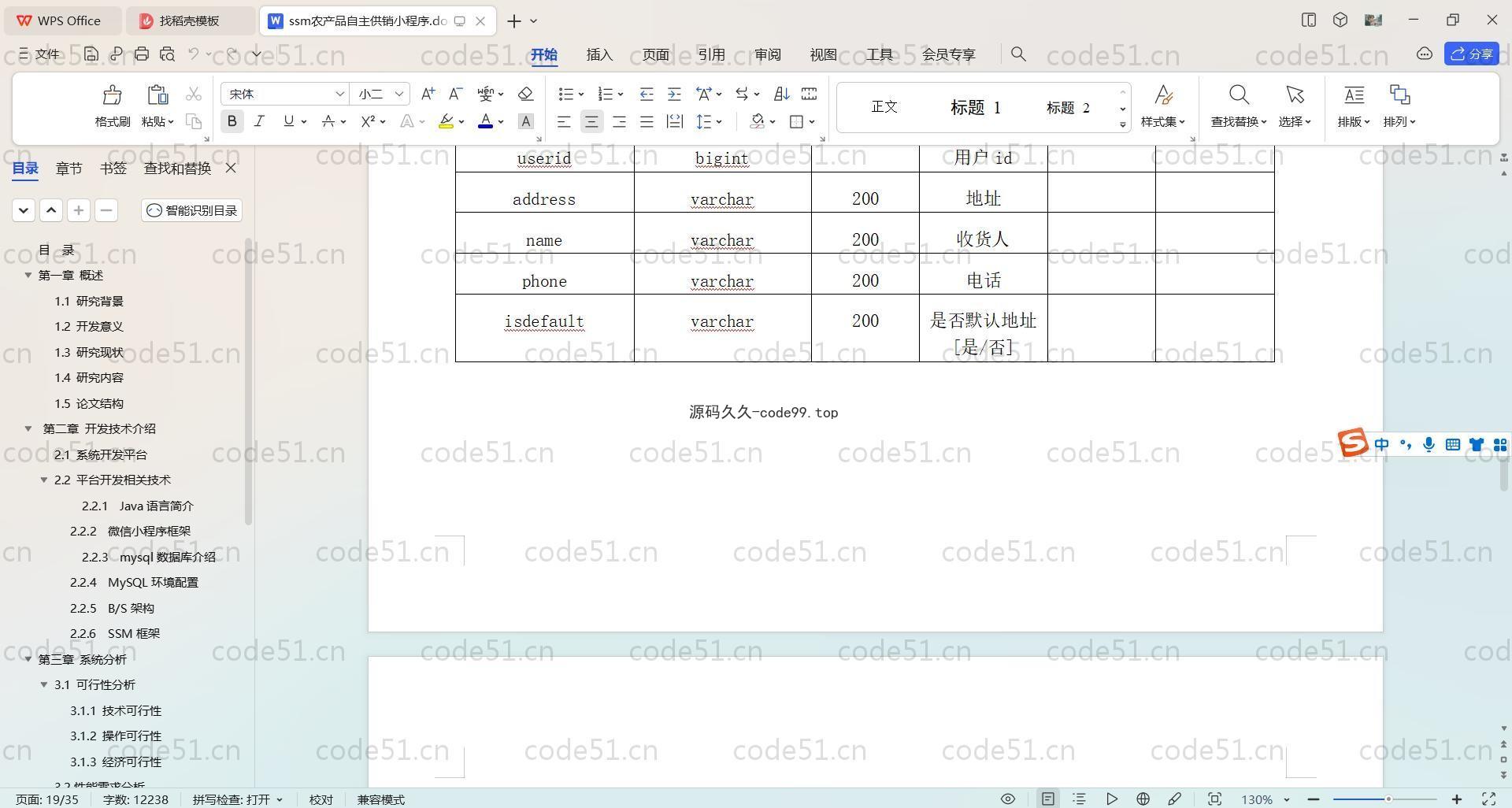The image size is (1512, 808).
Task: Click the zoom slider handle
Action: click(1388, 799)
